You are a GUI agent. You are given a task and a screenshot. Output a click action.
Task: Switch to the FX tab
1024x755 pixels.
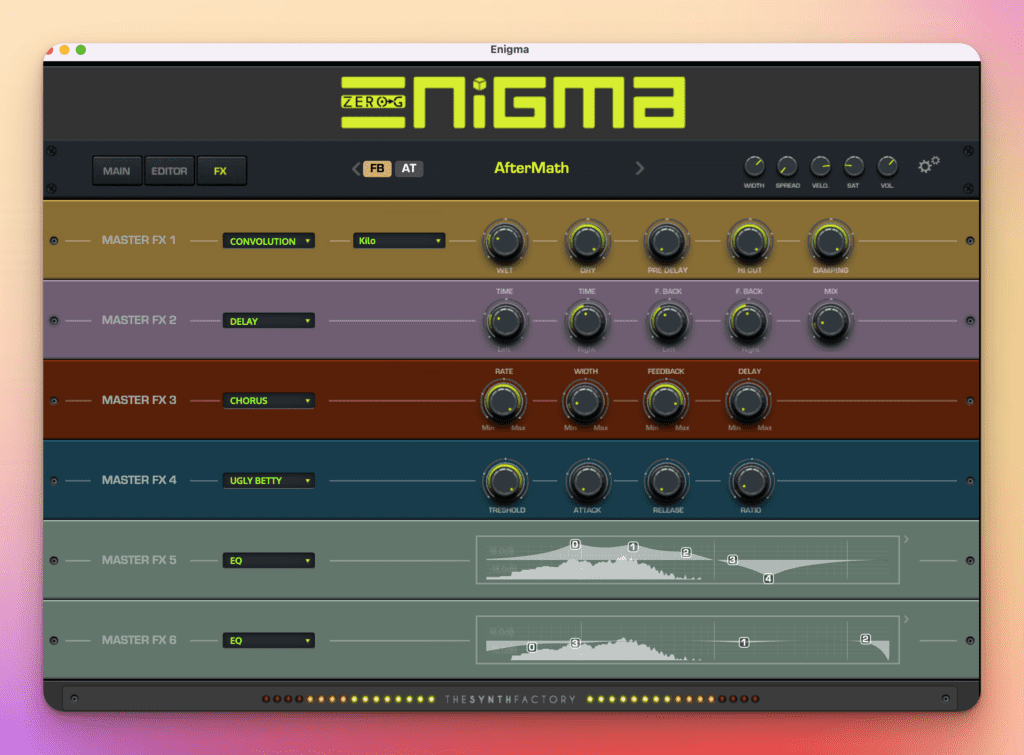pos(221,171)
